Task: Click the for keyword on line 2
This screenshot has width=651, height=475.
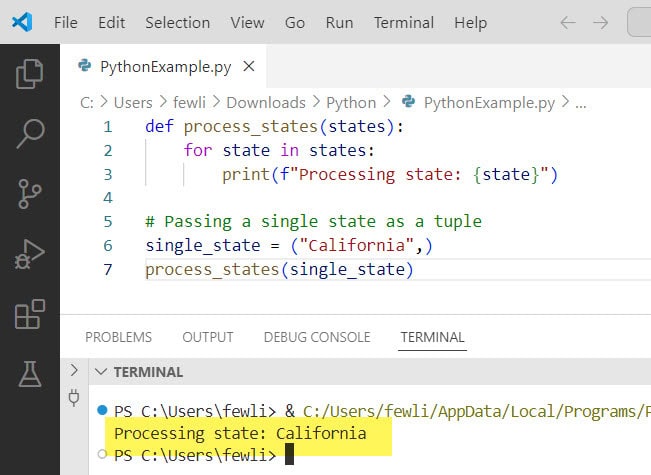Action: (198, 150)
